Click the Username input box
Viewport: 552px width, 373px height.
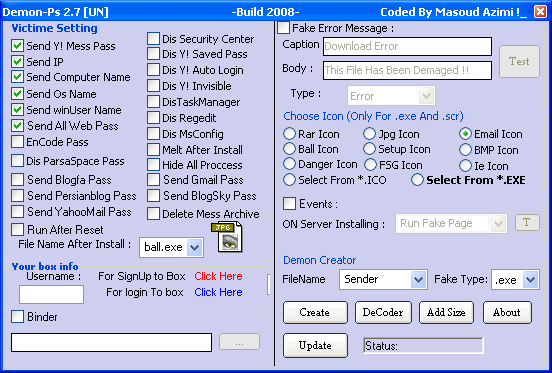(x=51, y=294)
